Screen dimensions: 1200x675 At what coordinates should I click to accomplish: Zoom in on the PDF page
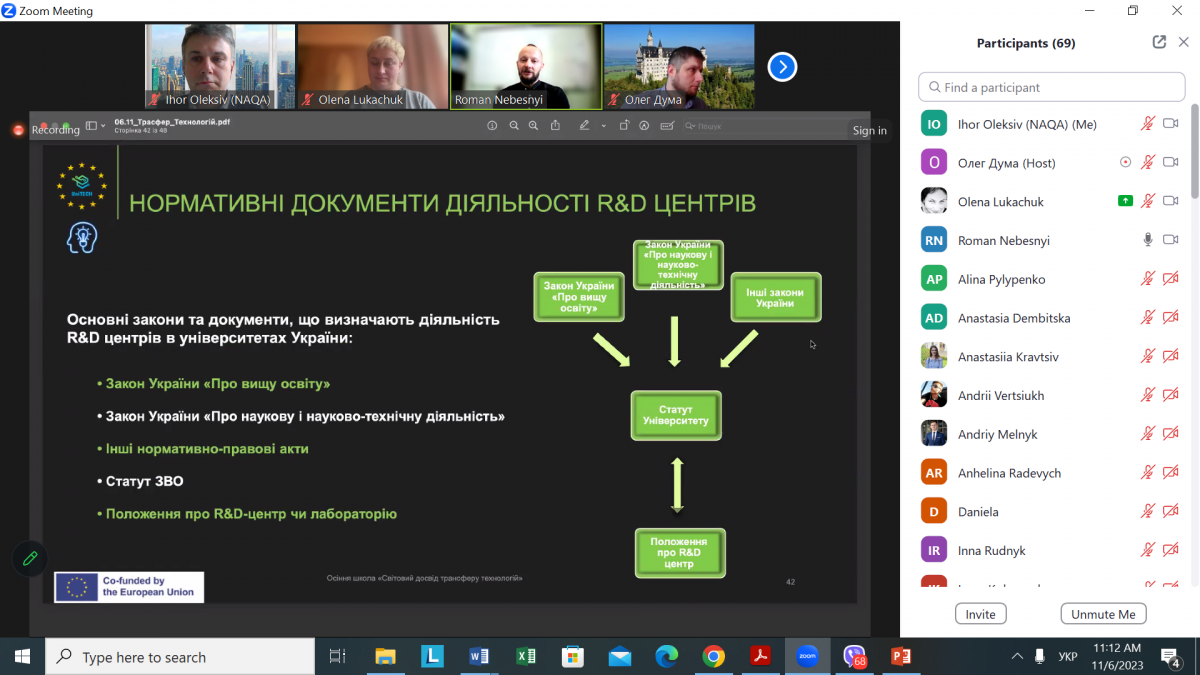click(x=533, y=126)
